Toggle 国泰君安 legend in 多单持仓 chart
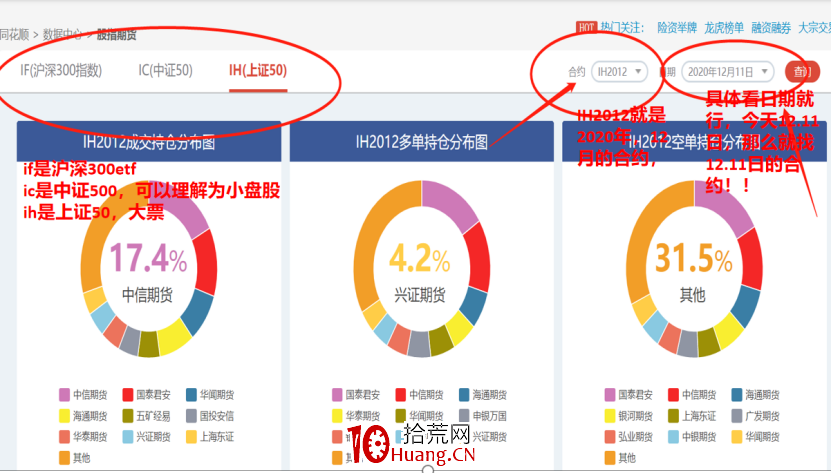The height and width of the screenshot is (474, 831). (x=356, y=395)
